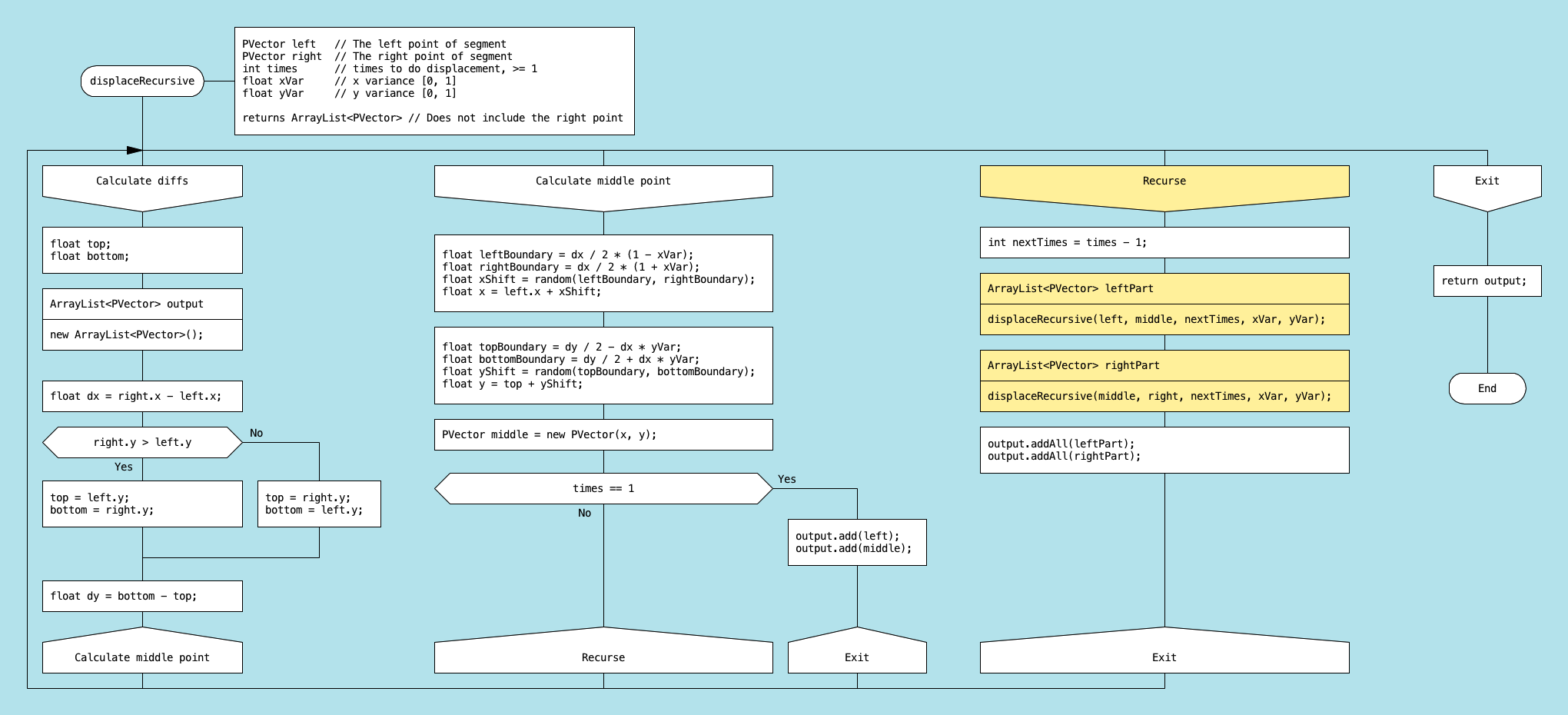The width and height of the screenshot is (1568, 715).
Task: Click the End terminator shape
Action: [1487, 389]
